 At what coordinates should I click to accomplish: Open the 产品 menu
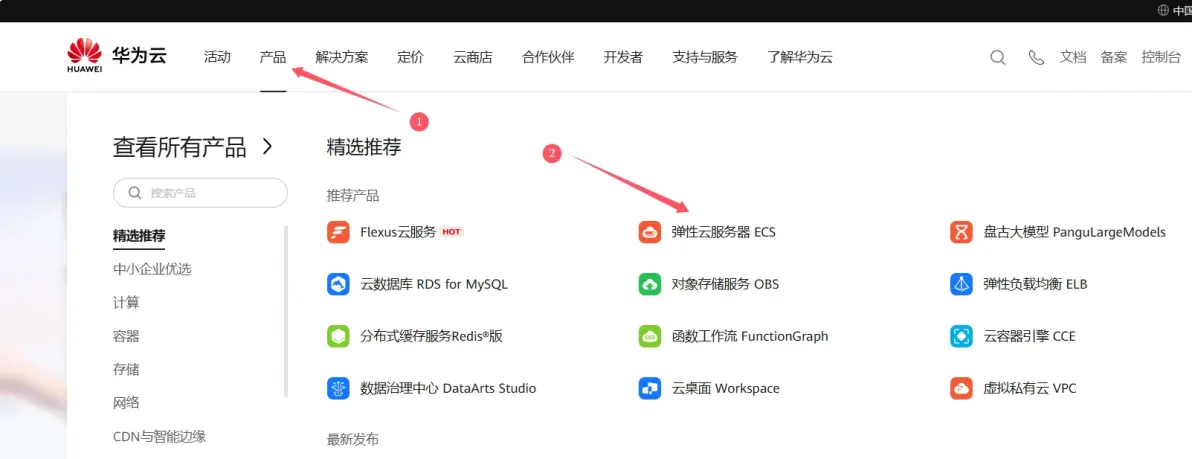pyautogui.click(x=273, y=57)
